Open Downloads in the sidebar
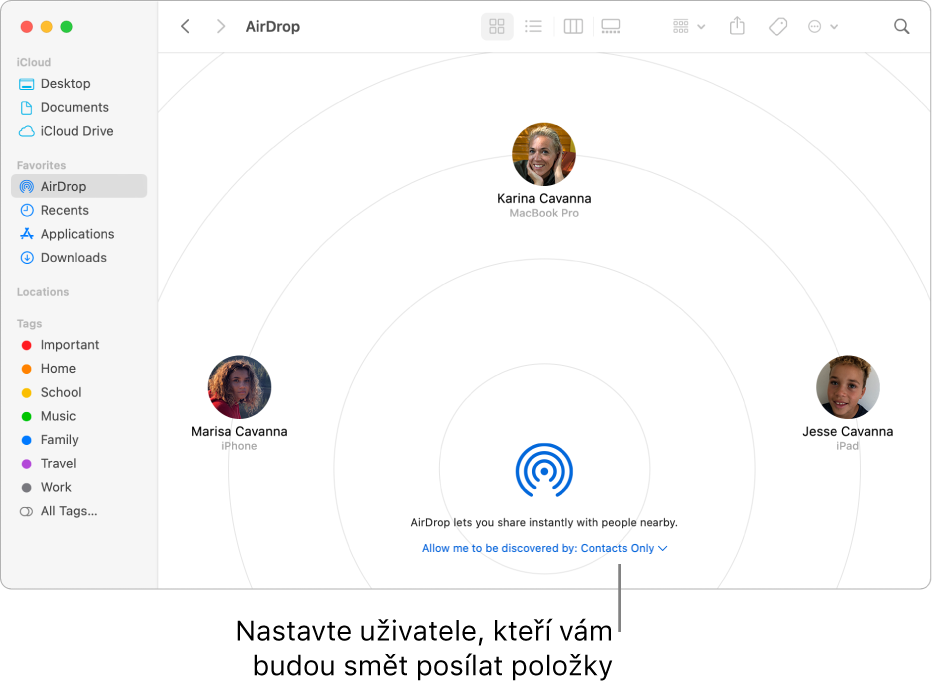 click(x=79, y=258)
